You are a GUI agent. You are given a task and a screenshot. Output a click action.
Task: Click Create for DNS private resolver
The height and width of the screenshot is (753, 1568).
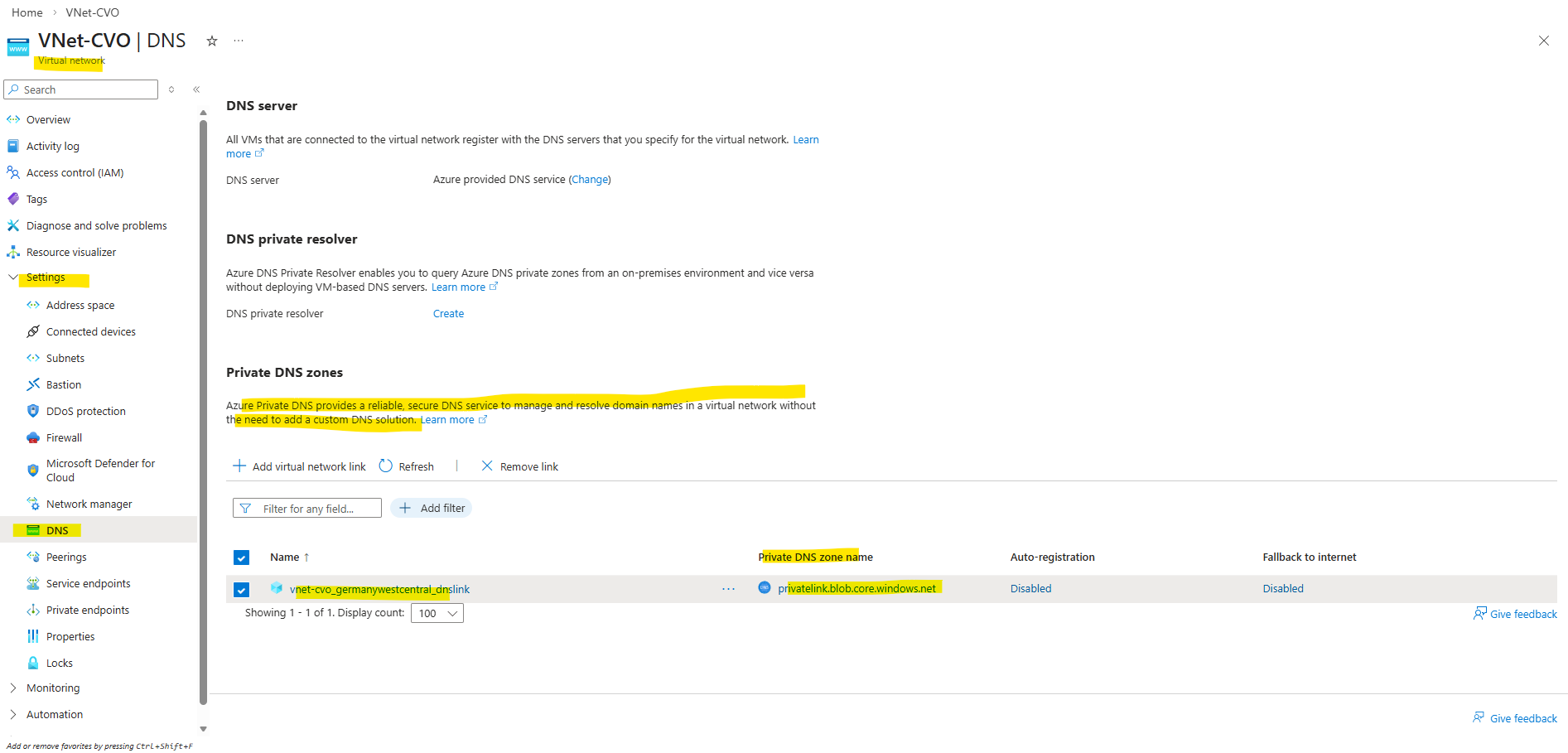click(448, 314)
